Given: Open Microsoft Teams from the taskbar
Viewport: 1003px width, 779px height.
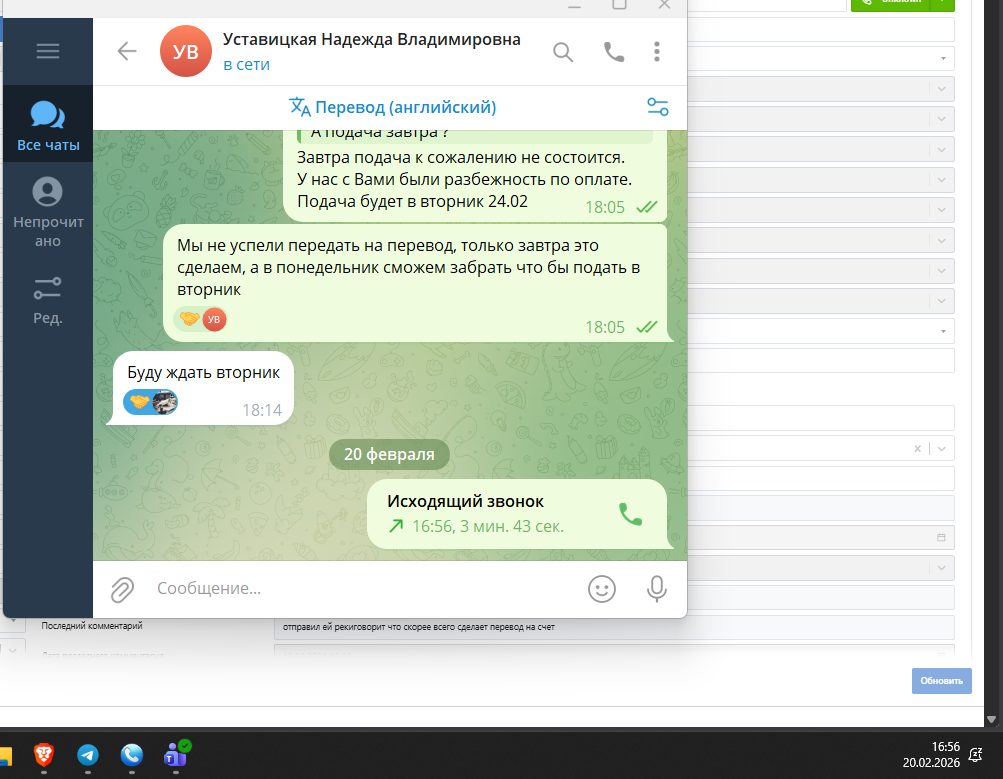Looking at the screenshot, I should 176,754.
